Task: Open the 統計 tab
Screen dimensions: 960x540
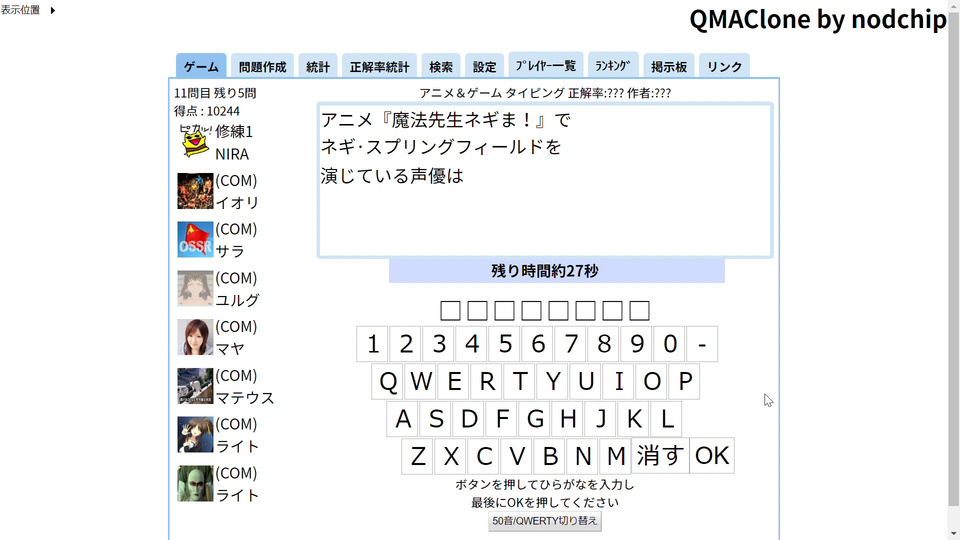Action: click(x=318, y=66)
